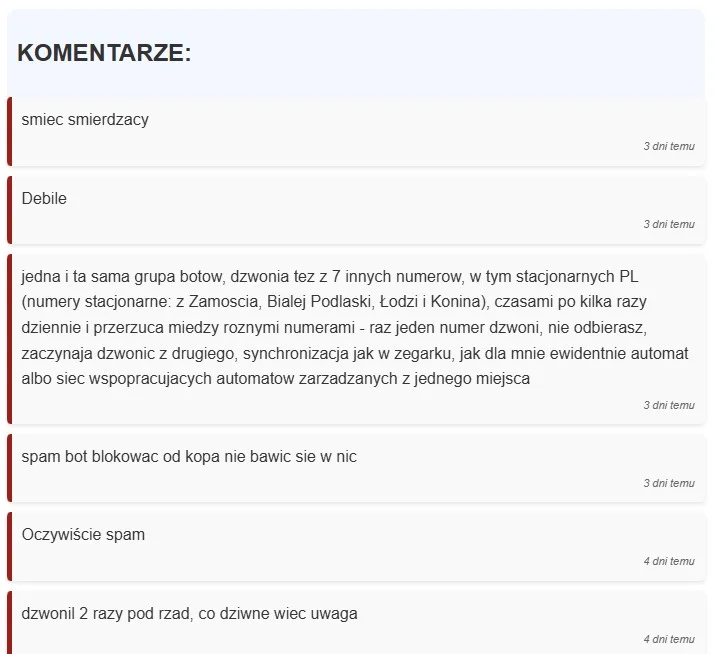Select the "smiec smierdzacy" comment text
This screenshot has height=654, width=715.
(85, 119)
